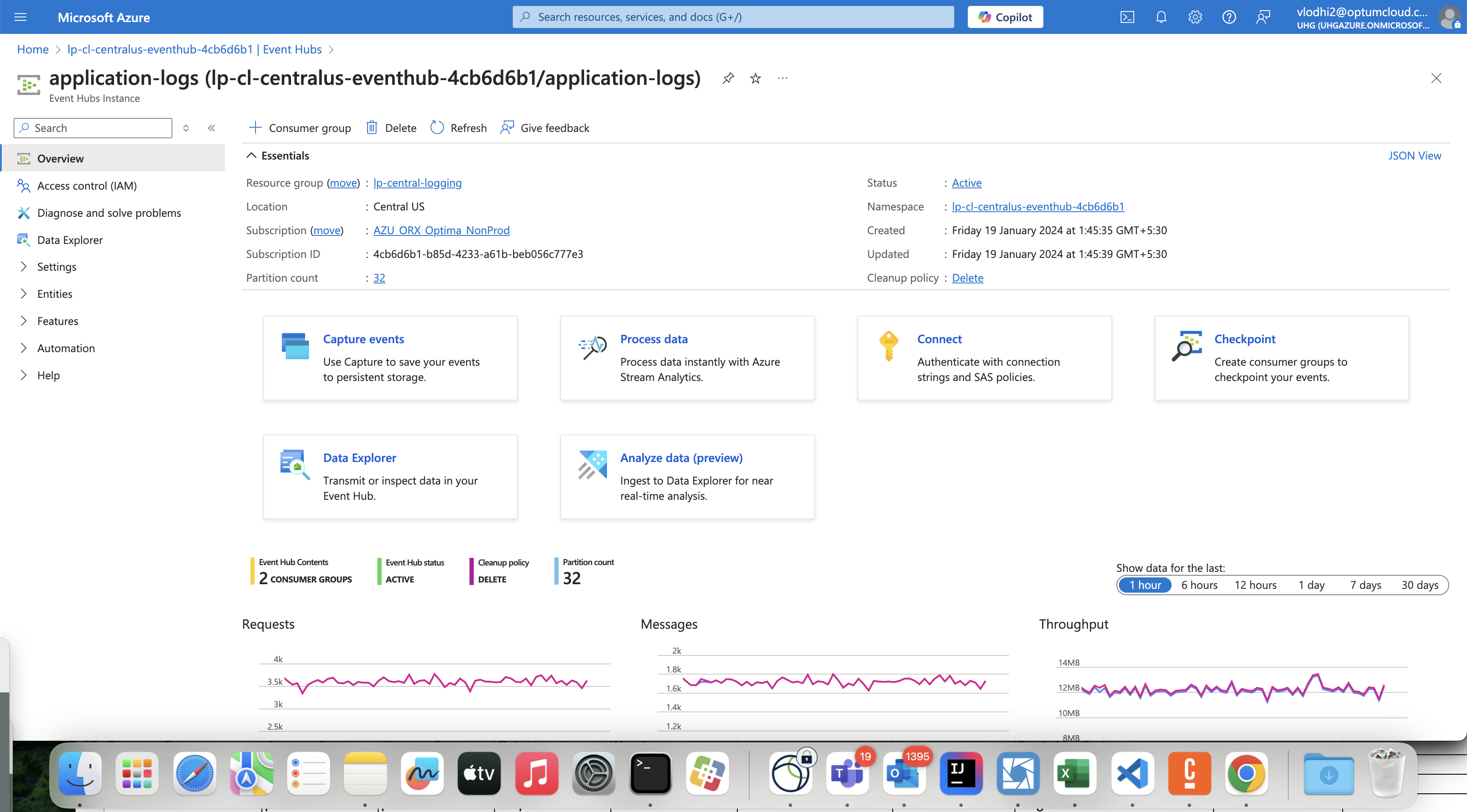Image resolution: width=1467 pixels, height=812 pixels.
Task: Click Delete in the command bar
Action: pyautogui.click(x=391, y=128)
